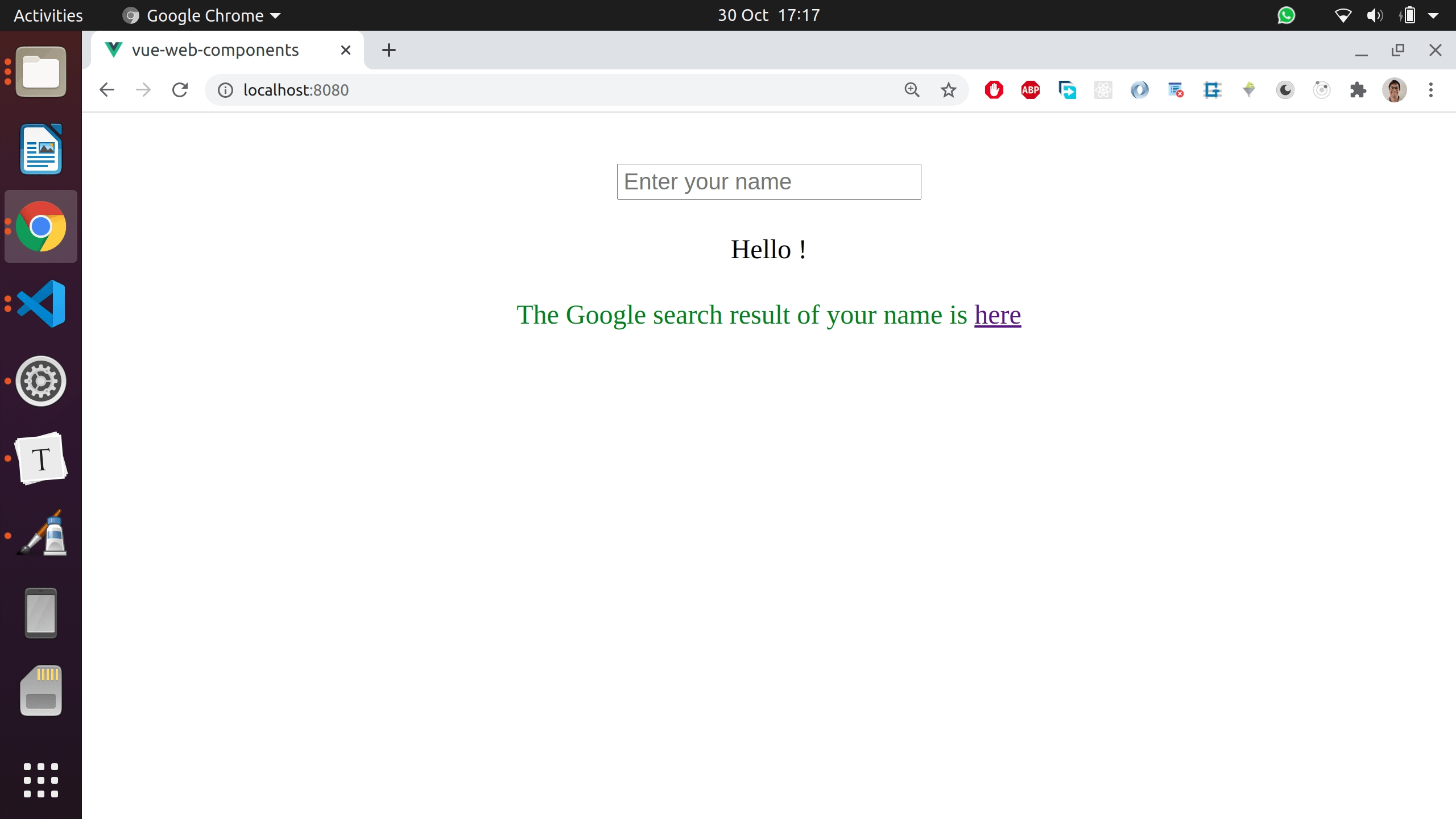1456x819 pixels.
Task: Launch Chrome from the Ubuntu dock
Action: pyautogui.click(x=40, y=226)
